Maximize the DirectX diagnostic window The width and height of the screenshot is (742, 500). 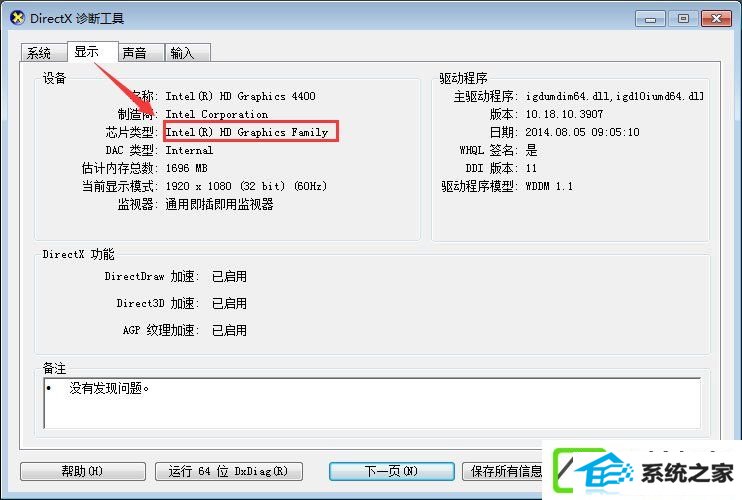tap(683, 19)
